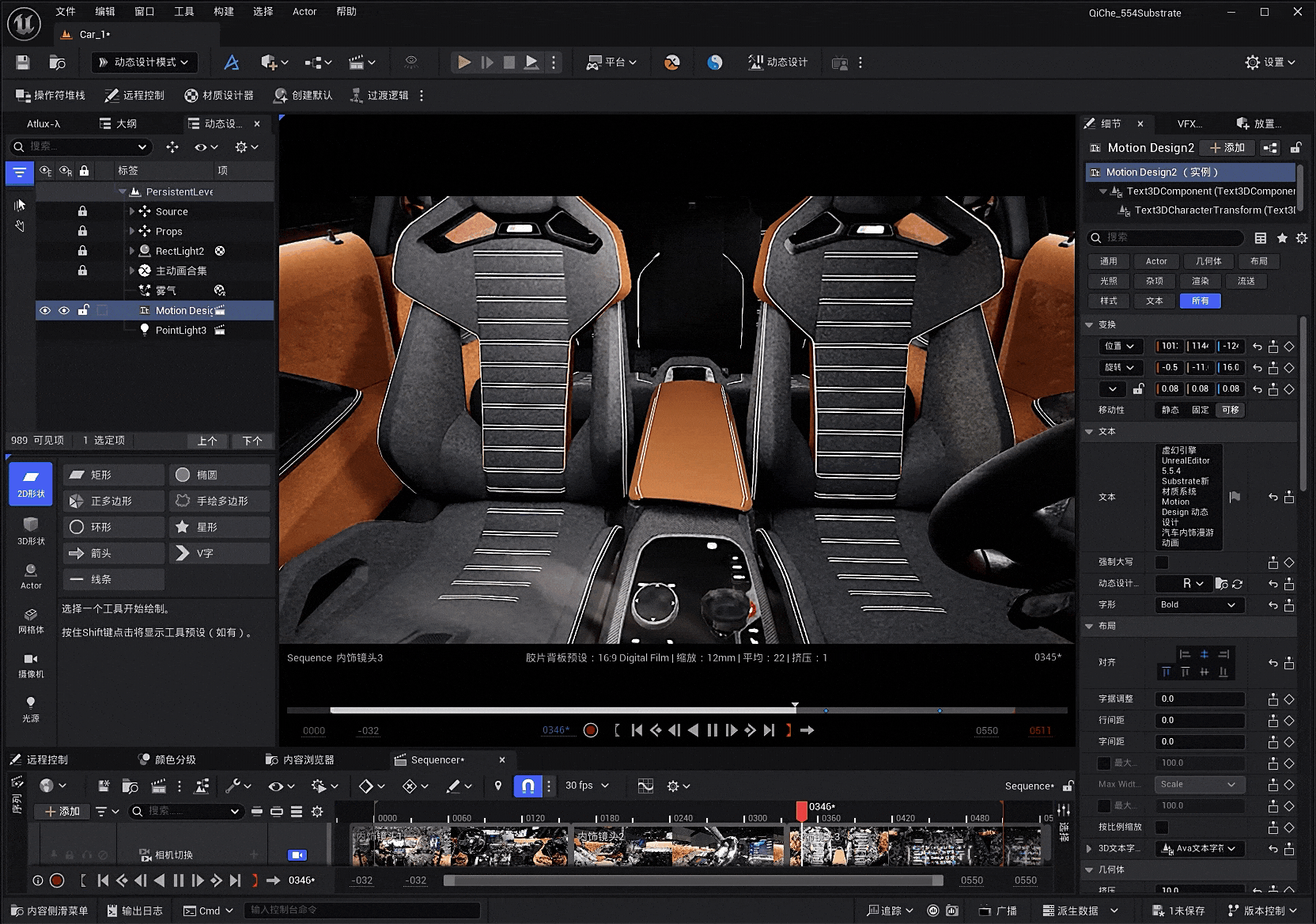Click the Previous (上个) button in outliner
This screenshot has height=924, width=1316.
[x=207, y=441]
